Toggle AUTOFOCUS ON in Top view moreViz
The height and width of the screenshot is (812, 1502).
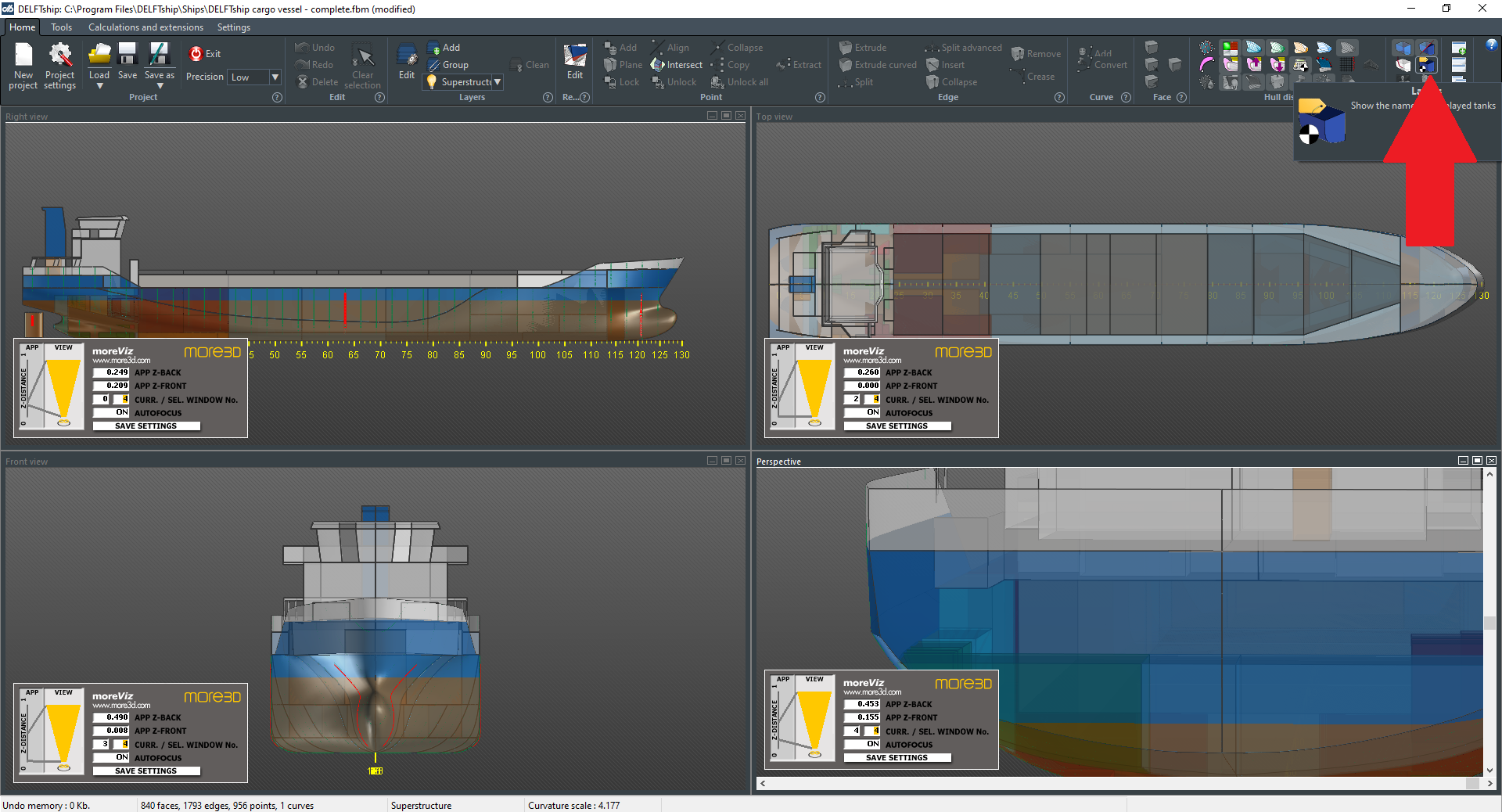[x=862, y=412]
